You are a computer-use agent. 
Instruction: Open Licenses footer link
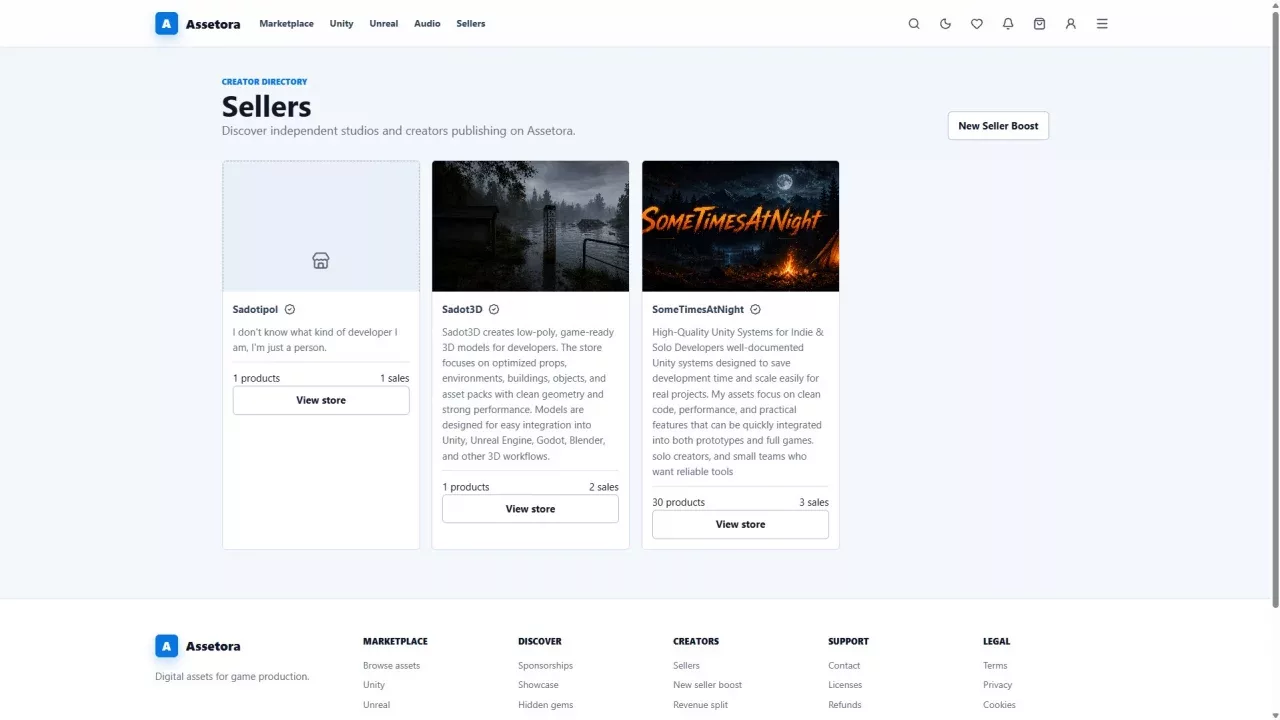845,685
